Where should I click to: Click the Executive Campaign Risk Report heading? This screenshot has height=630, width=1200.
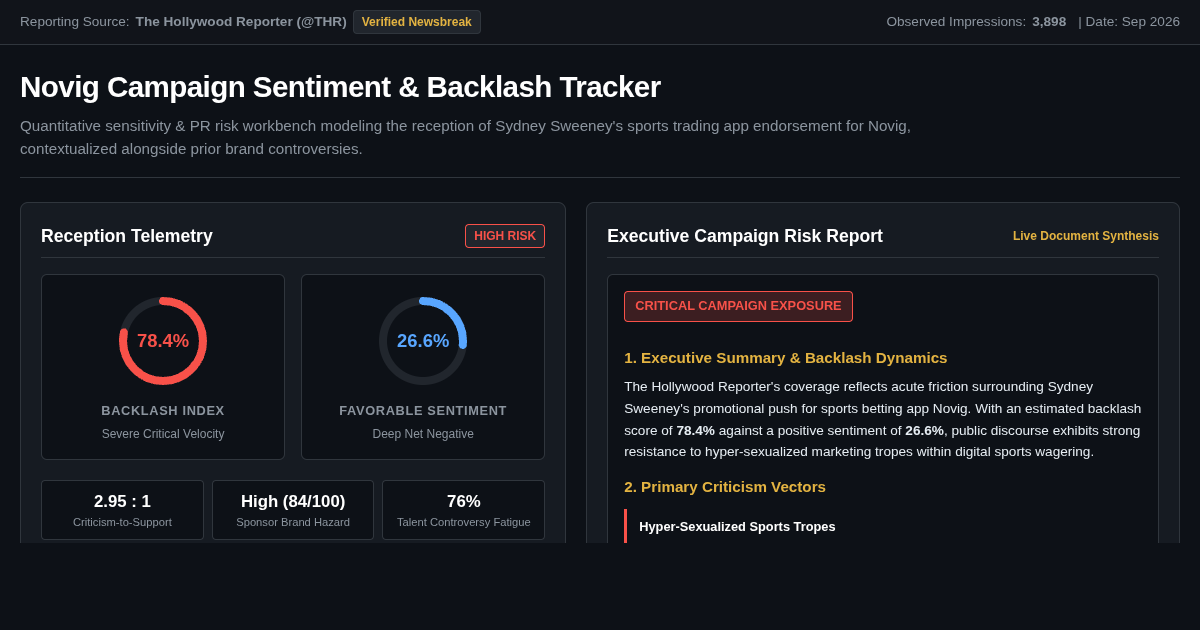745,236
